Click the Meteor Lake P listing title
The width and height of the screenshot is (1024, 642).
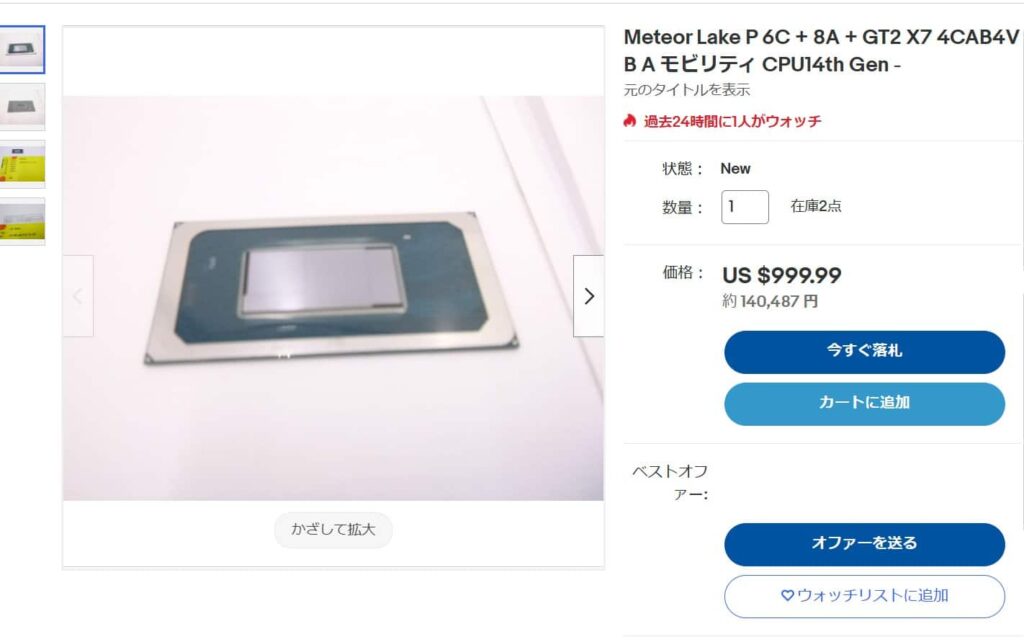click(x=821, y=51)
